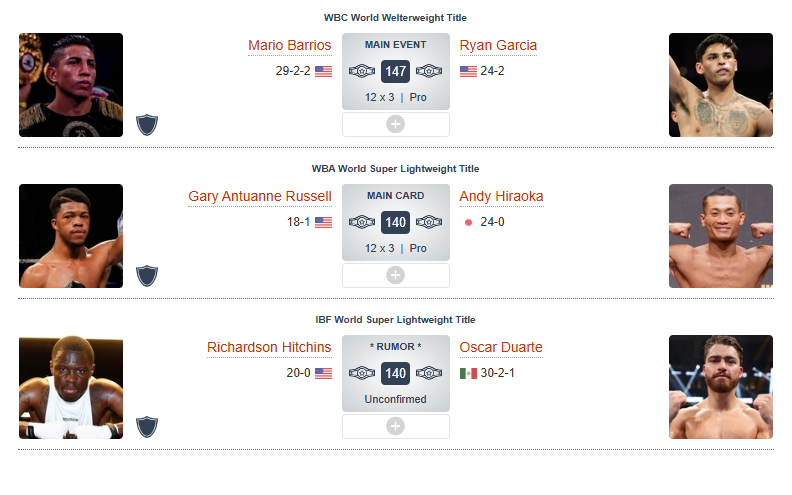
Task: Click shield icon beside Mario Barrios photo
Action: [148, 125]
